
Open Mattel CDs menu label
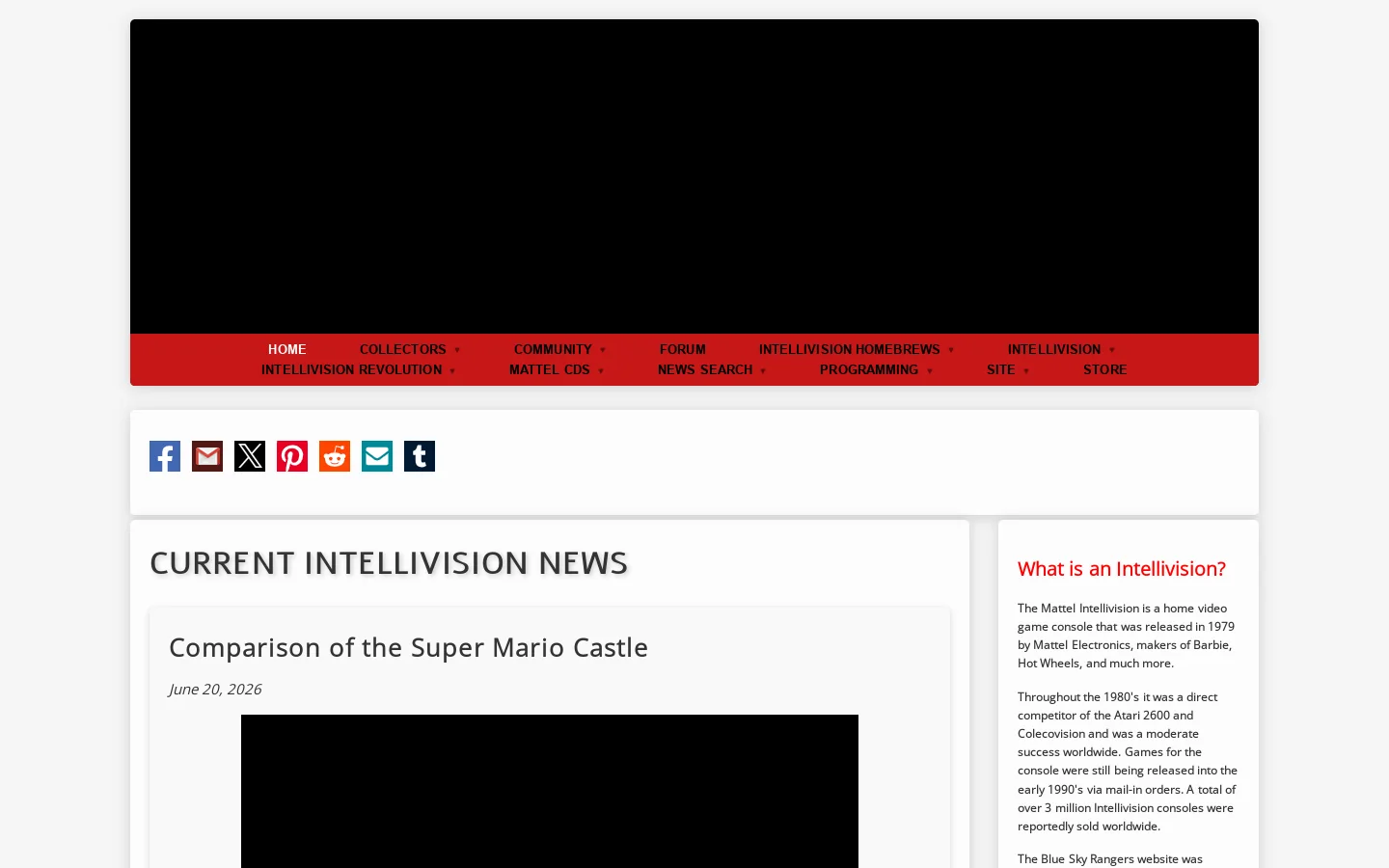tap(550, 369)
